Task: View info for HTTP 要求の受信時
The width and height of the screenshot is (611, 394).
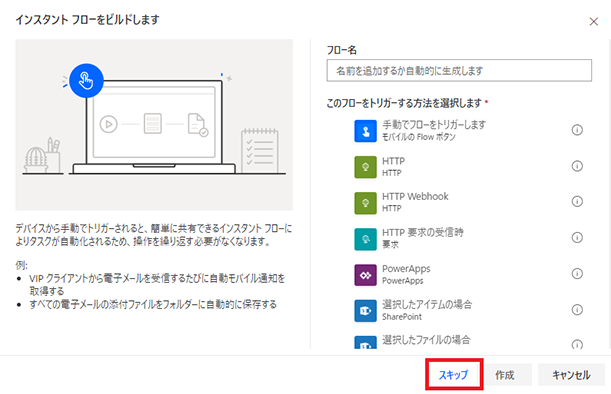Action: [x=577, y=237]
